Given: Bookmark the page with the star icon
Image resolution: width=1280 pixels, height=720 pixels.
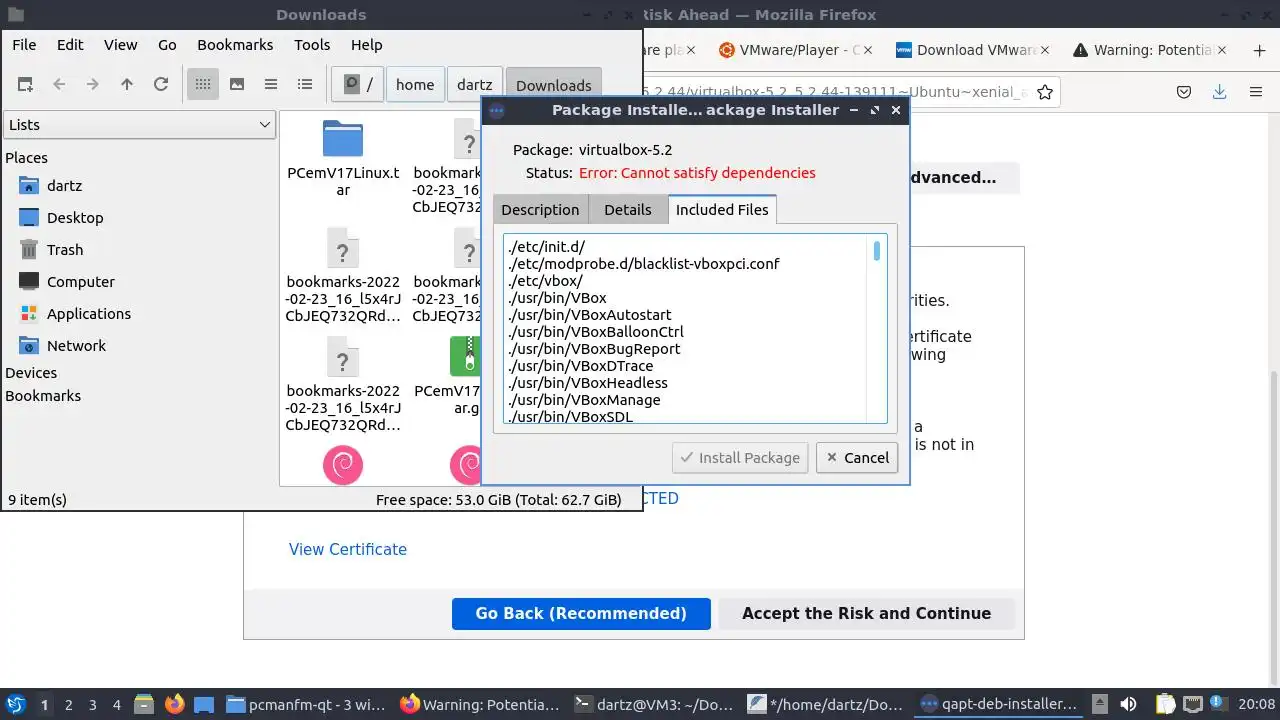Looking at the screenshot, I should pyautogui.click(x=1045, y=92).
